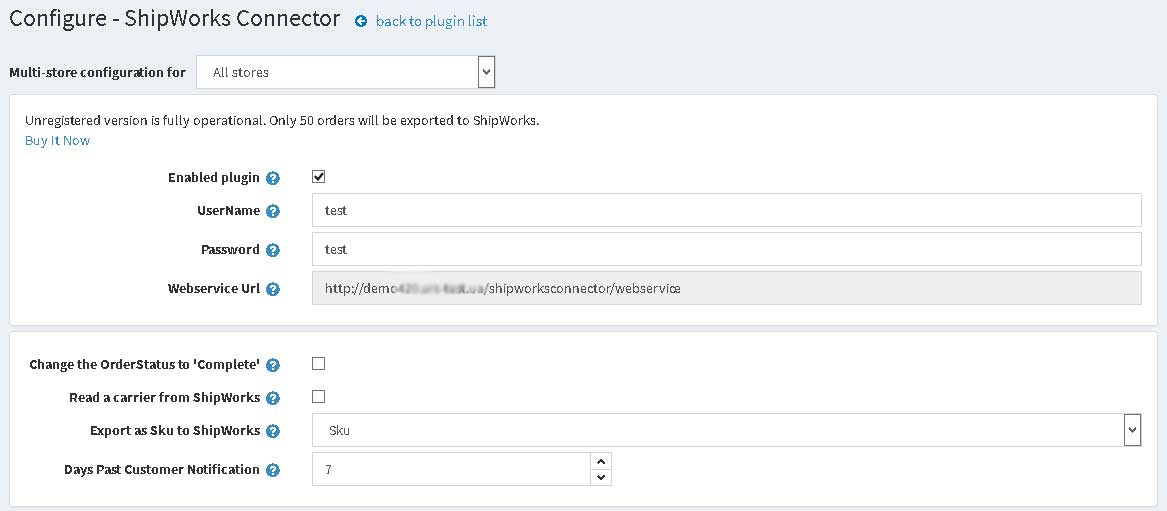Click the 'Password' label text
The image size is (1167, 511).
[x=231, y=250]
